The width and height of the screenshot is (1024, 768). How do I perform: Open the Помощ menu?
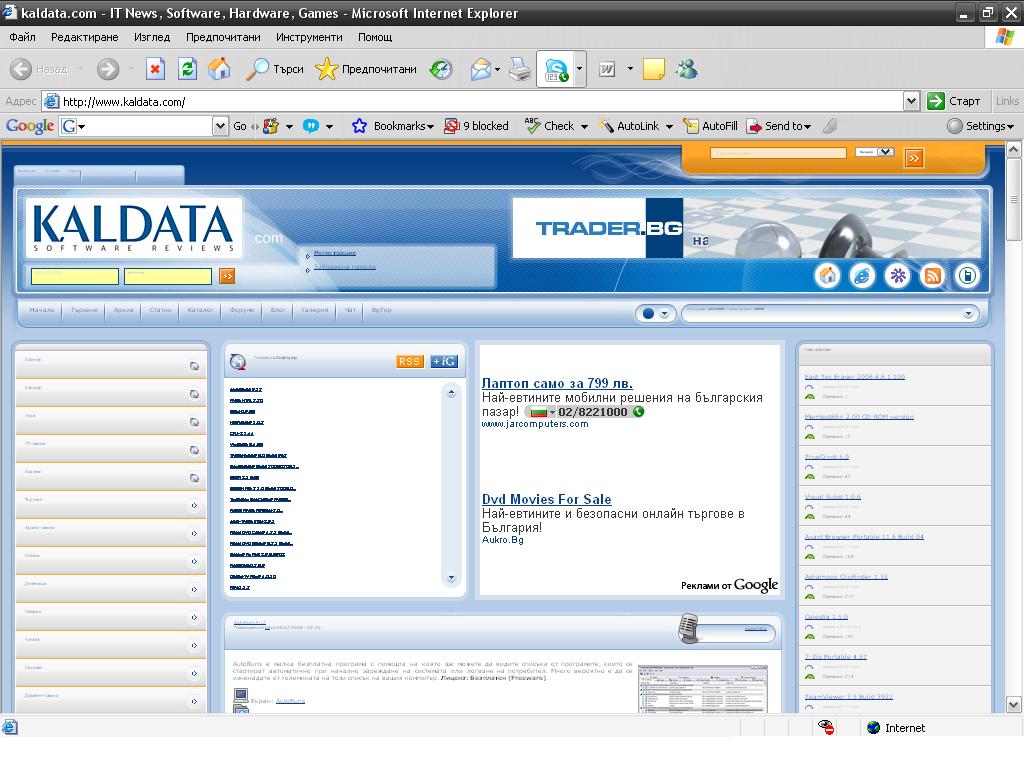(x=375, y=37)
